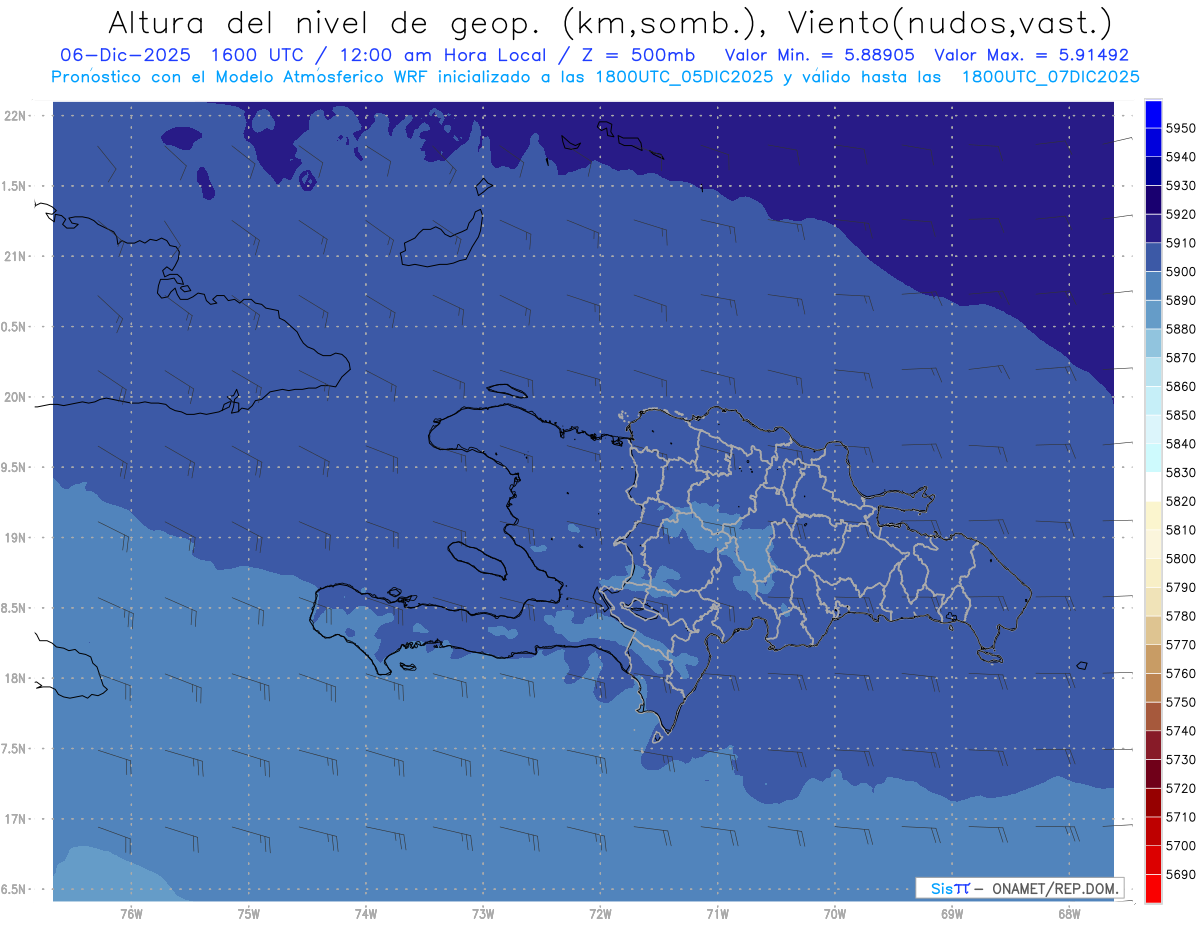Click the "21N" latitude label
1200x927 pixels.
click(x=14, y=256)
